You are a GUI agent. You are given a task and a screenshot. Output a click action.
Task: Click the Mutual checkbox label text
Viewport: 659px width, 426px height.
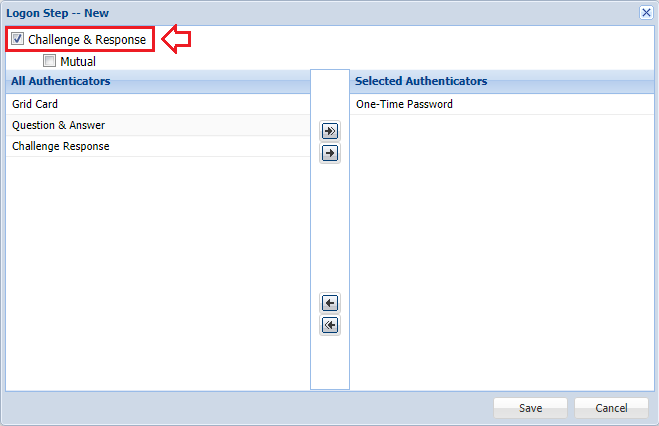point(78,62)
